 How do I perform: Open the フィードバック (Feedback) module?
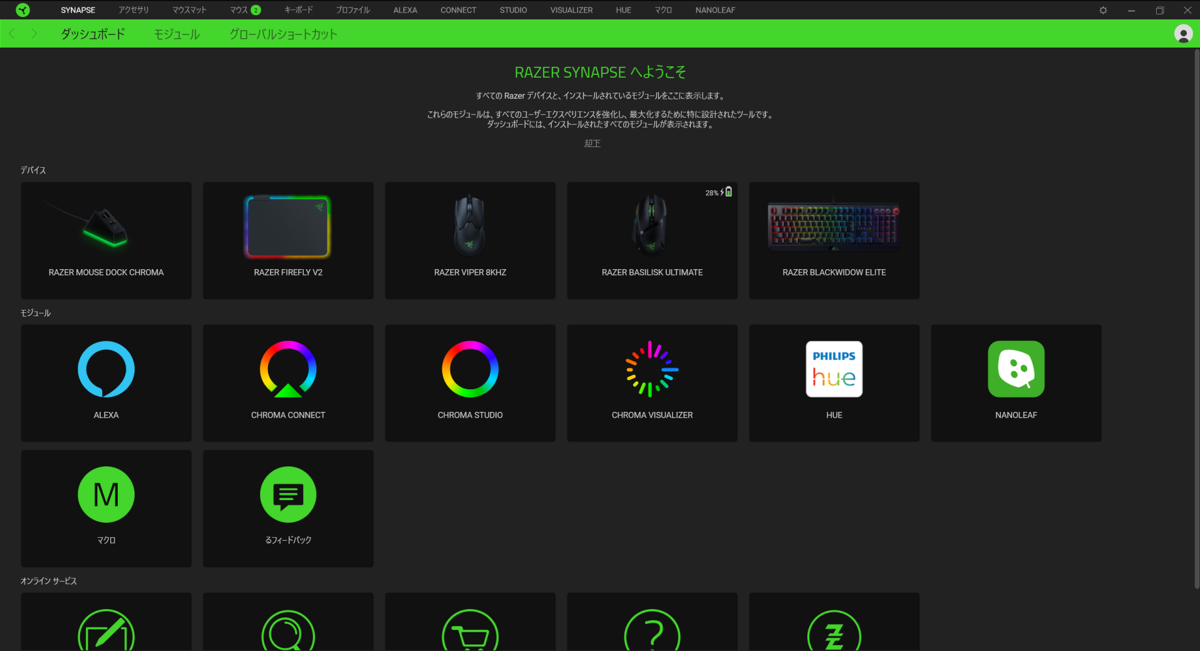coord(288,508)
